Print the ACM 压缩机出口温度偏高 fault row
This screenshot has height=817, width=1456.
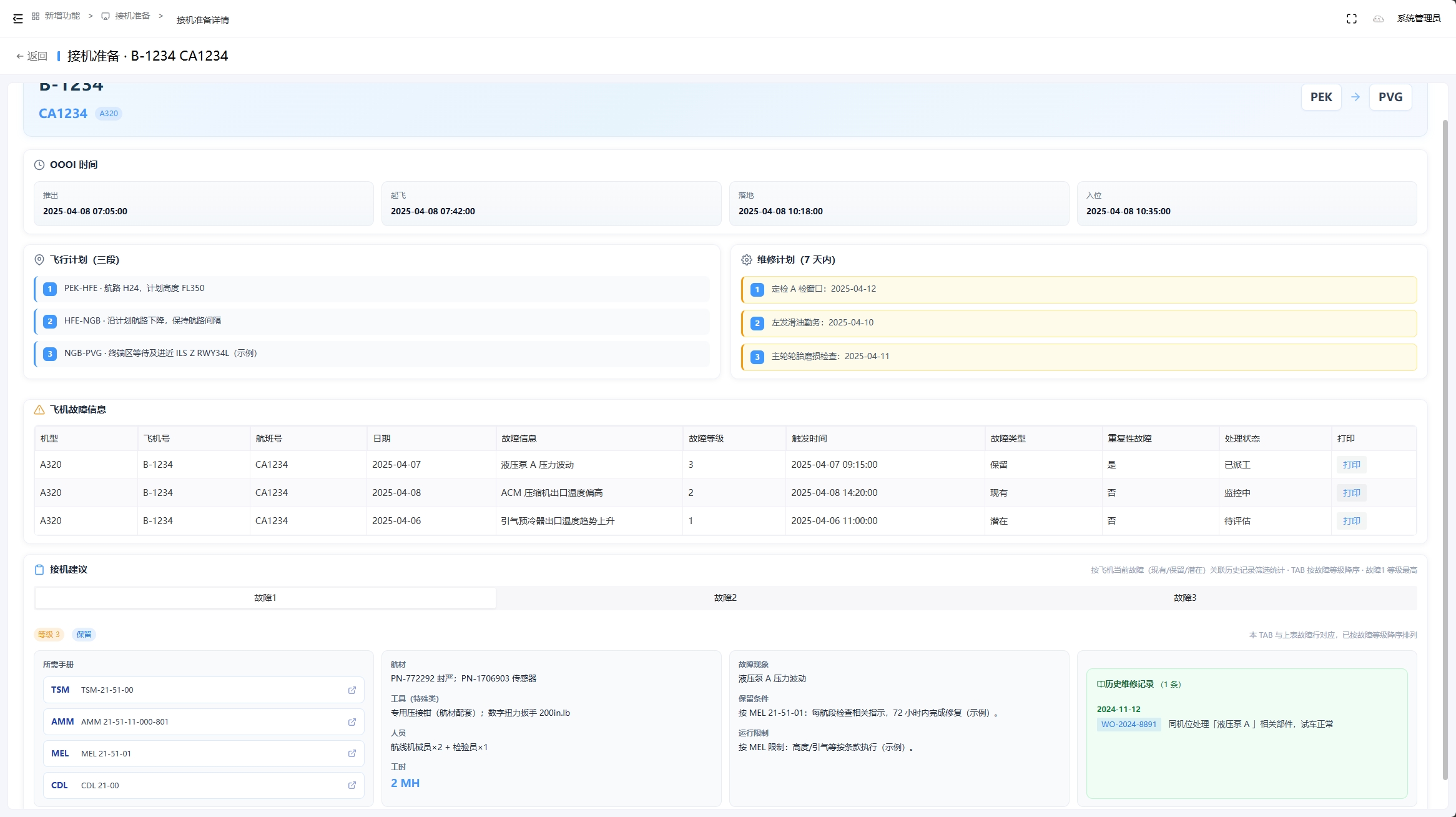coord(1352,493)
